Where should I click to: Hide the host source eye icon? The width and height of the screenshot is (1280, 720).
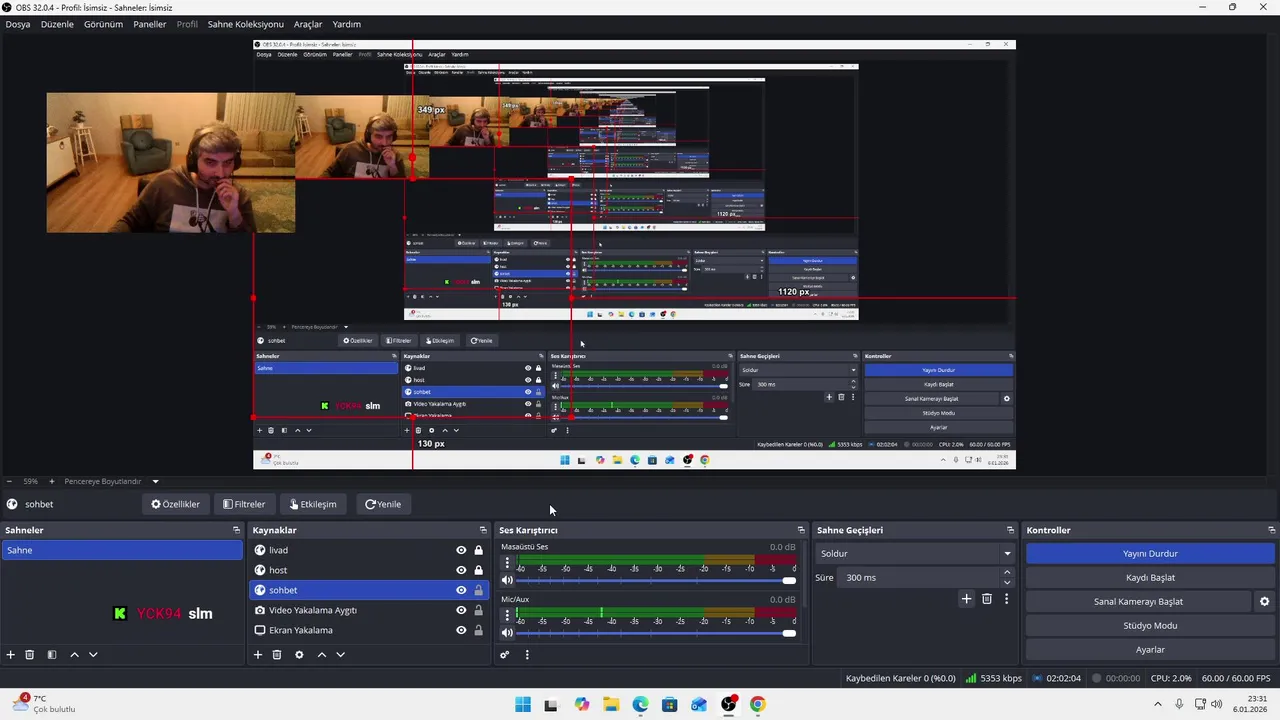461,570
